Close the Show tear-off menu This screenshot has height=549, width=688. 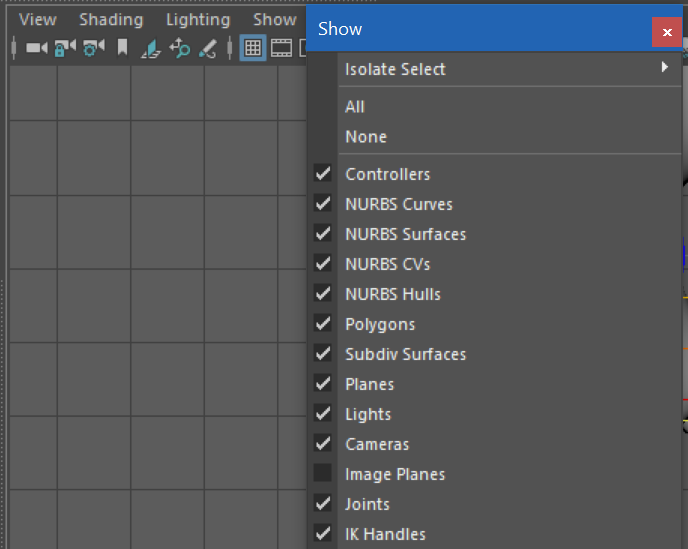tap(667, 32)
